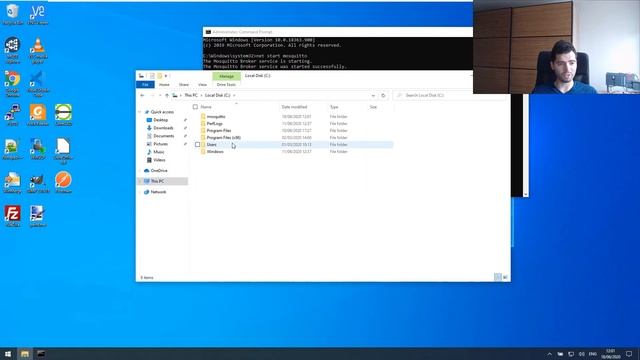This screenshot has width=640, height=360.
Task: Select Pictures in Quick access sidebar
Action: coord(160,144)
